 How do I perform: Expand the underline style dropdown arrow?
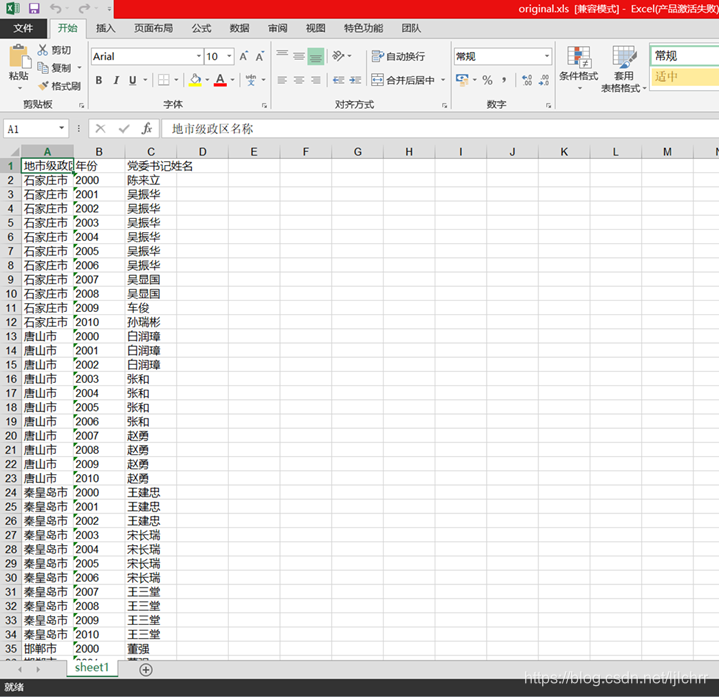(x=145, y=80)
